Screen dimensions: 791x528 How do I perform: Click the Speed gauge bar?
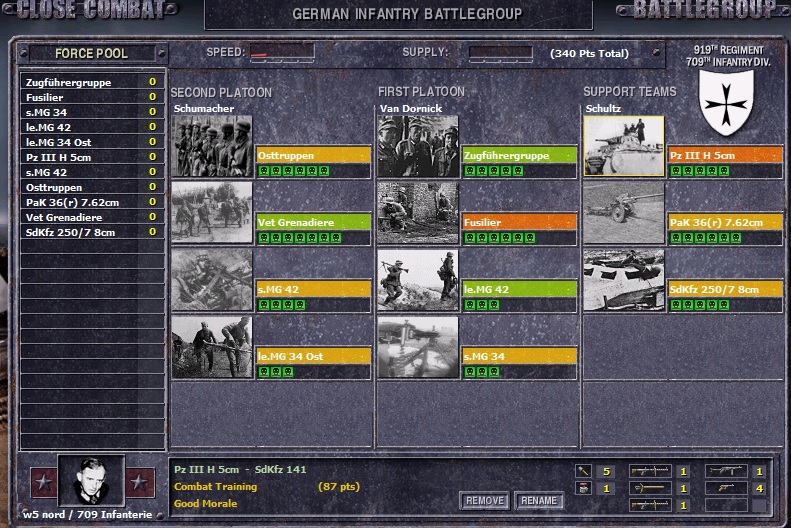[282, 52]
